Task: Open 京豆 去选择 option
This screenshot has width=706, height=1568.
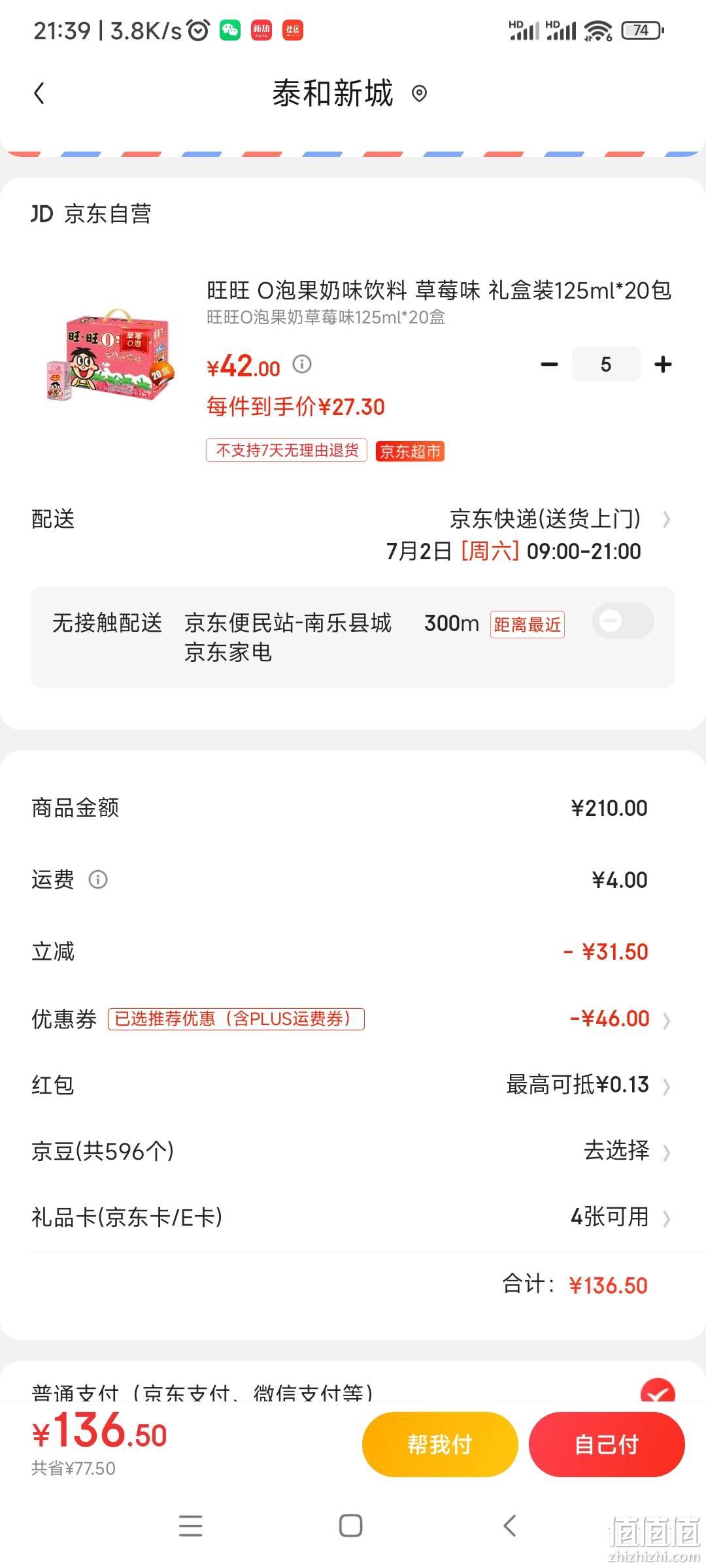Action: coord(353,1151)
